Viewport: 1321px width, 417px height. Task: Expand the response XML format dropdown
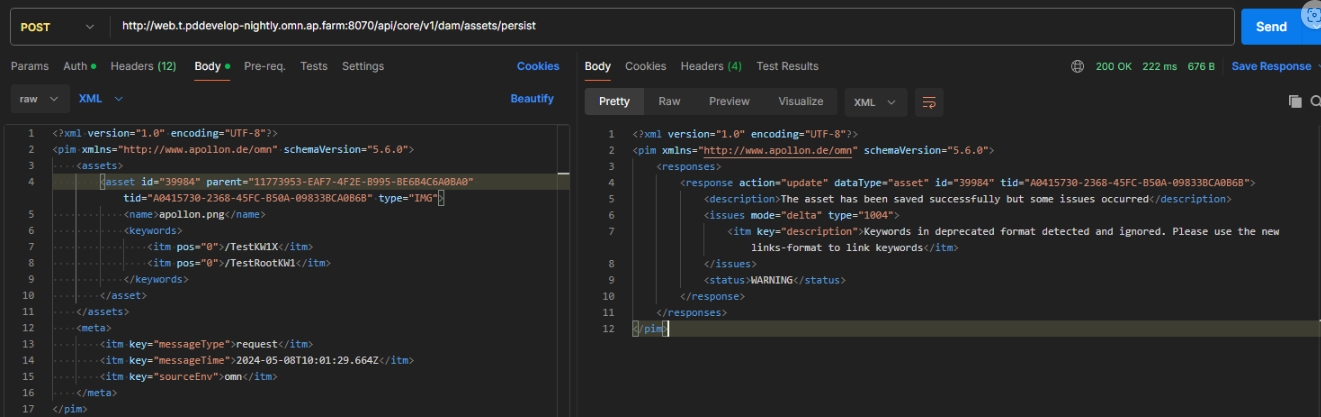(876, 102)
